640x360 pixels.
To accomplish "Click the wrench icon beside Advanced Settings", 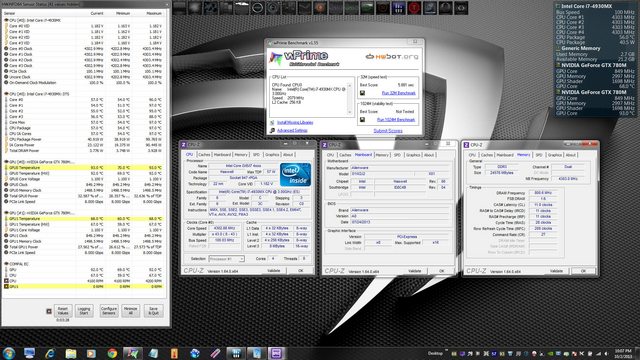I will tap(272, 130).
